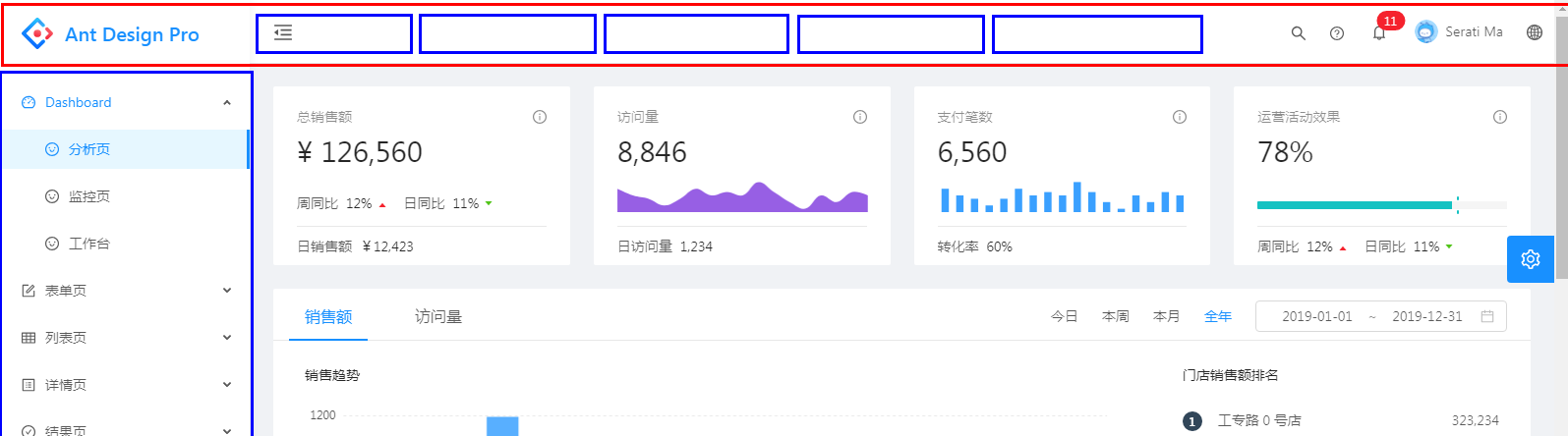Filter sales by 本月
The width and height of the screenshot is (1568, 436).
pyautogui.click(x=1167, y=316)
